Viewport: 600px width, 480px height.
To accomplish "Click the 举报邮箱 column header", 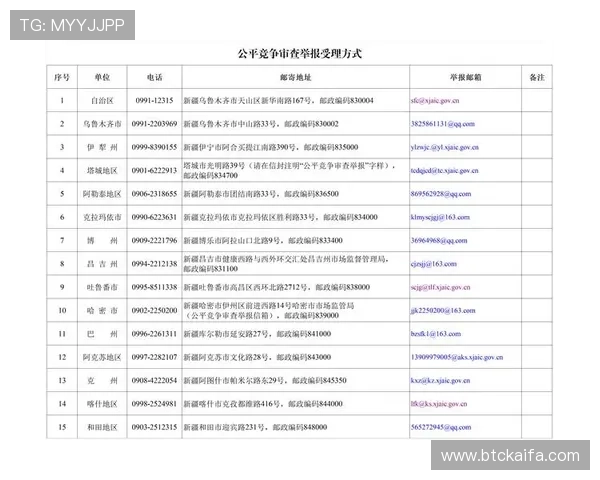I will 465,77.
